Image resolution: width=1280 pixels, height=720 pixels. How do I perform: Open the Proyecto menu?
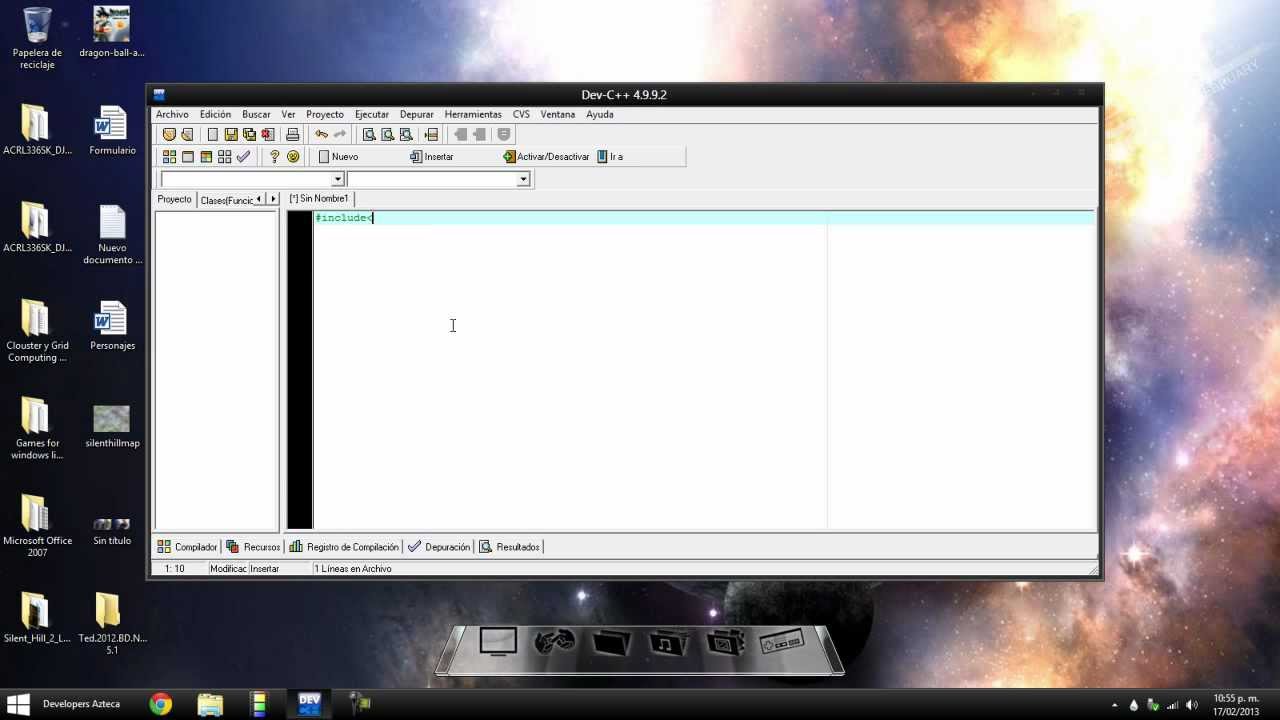click(x=325, y=114)
